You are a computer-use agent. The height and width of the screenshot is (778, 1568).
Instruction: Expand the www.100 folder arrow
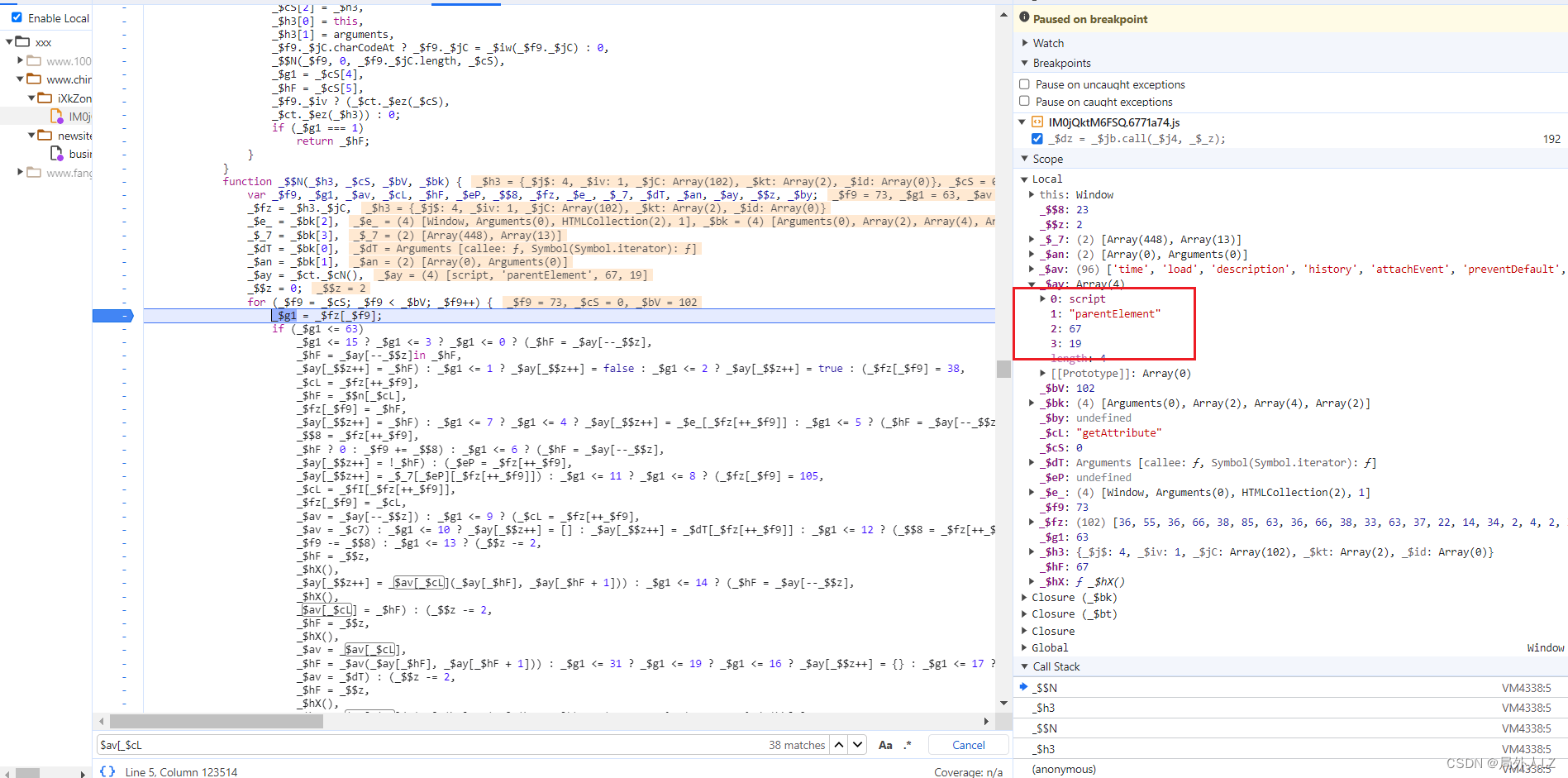pos(20,60)
